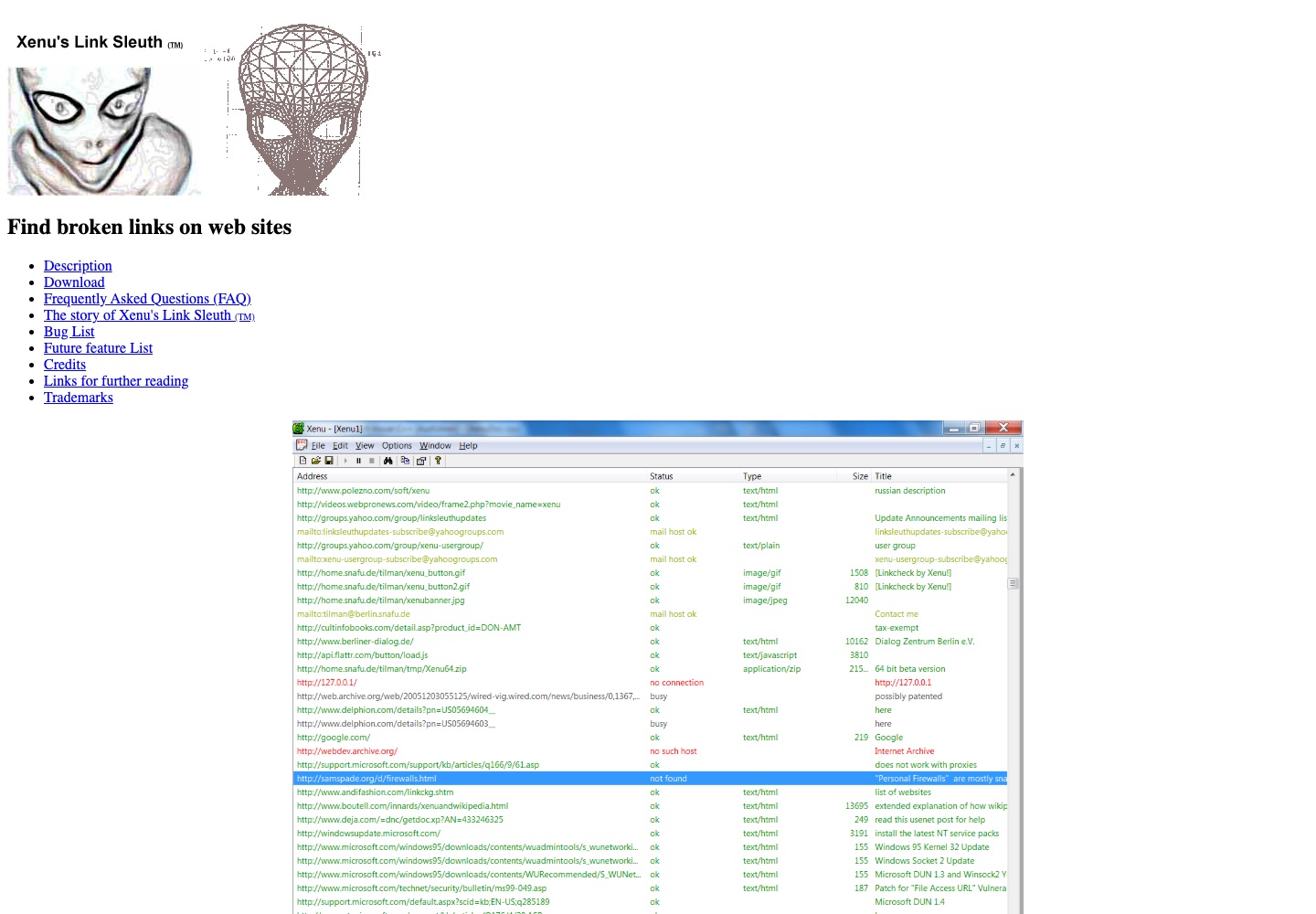Screen dimensions: 1316x914
Task: Select the highlighted samspade.org firewalls.html row
Action: (650, 779)
